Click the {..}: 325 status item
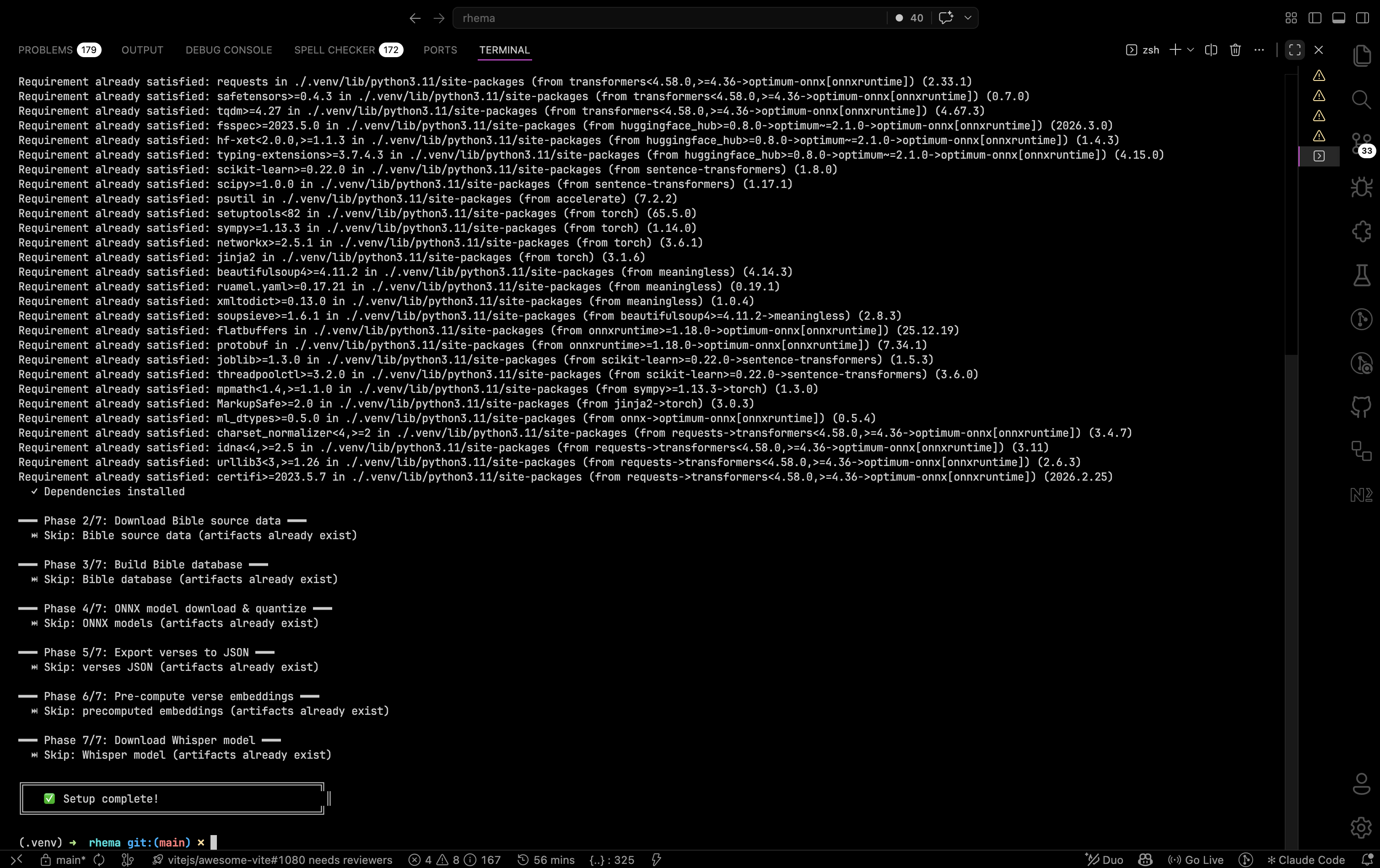 coord(611,859)
